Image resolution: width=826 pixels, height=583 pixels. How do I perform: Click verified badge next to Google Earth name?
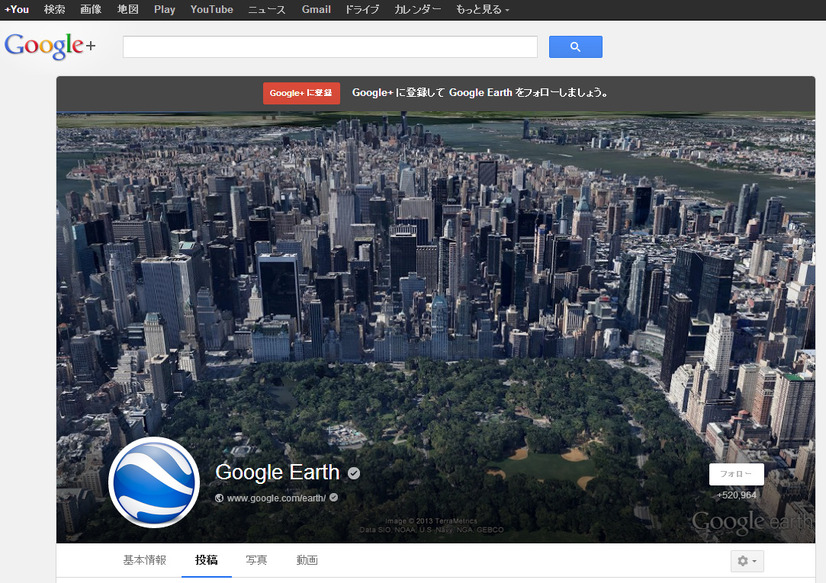(354, 473)
